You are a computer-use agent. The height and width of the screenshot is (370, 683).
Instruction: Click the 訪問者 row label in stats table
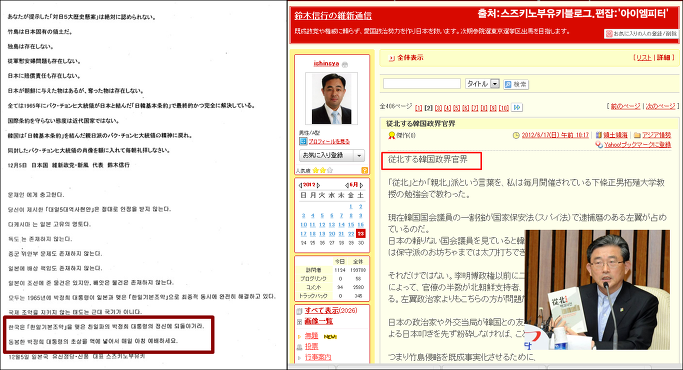[x=313, y=270]
